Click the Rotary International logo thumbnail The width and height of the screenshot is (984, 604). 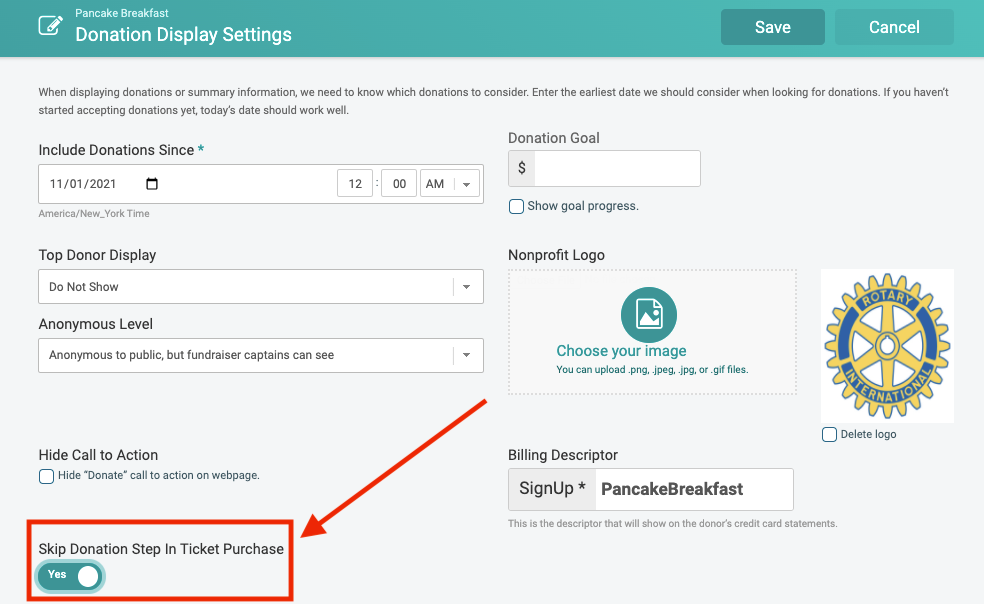pyautogui.click(x=887, y=346)
